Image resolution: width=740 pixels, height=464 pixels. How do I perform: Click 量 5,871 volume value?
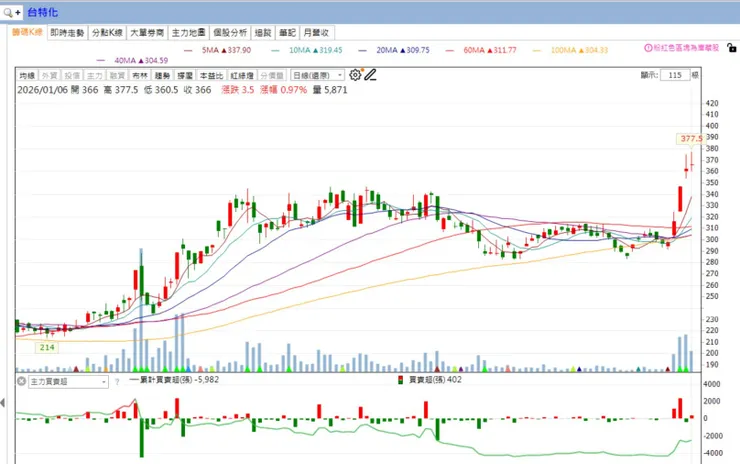pos(330,90)
